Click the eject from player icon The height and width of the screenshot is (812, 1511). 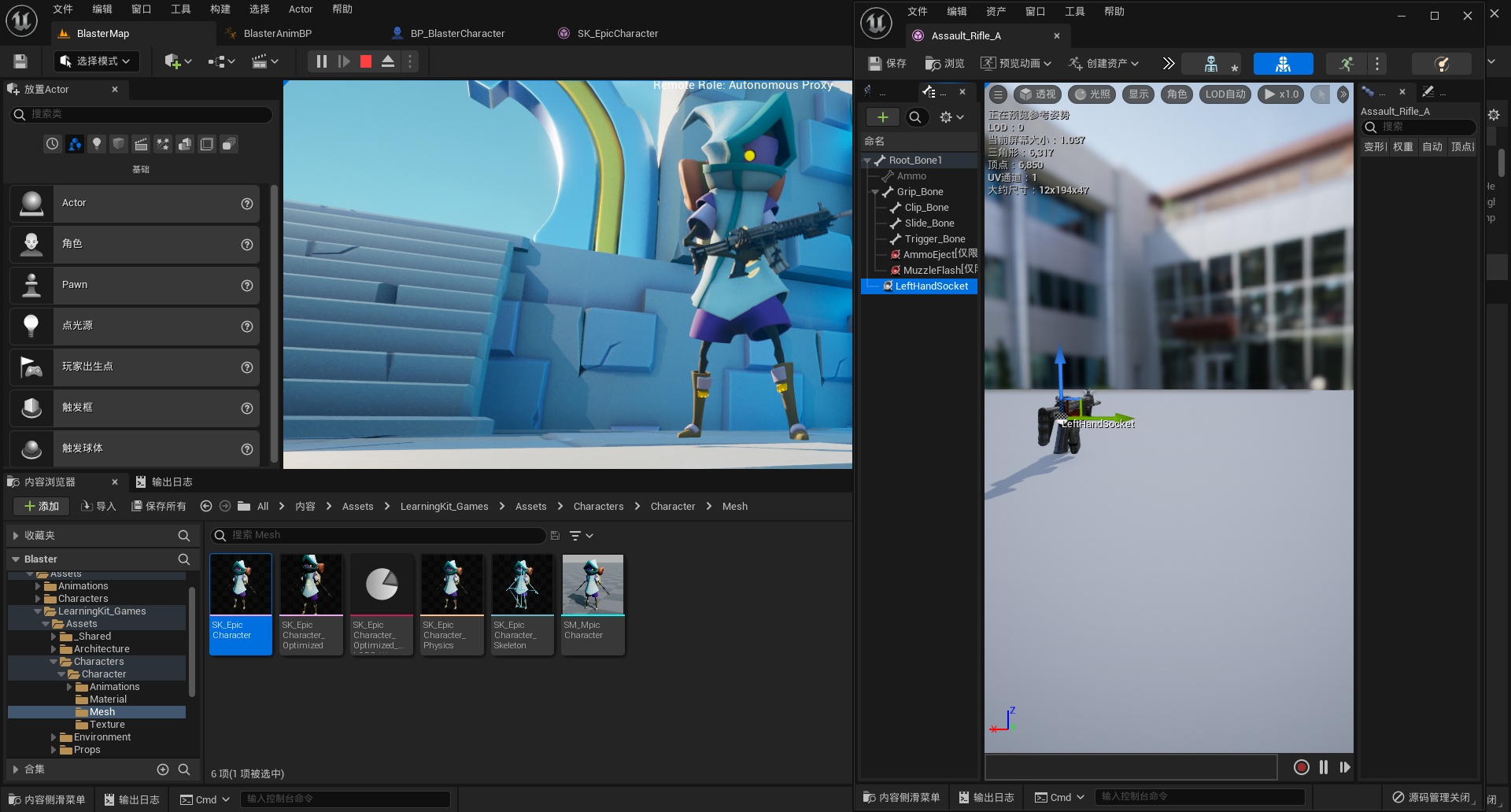[388, 61]
